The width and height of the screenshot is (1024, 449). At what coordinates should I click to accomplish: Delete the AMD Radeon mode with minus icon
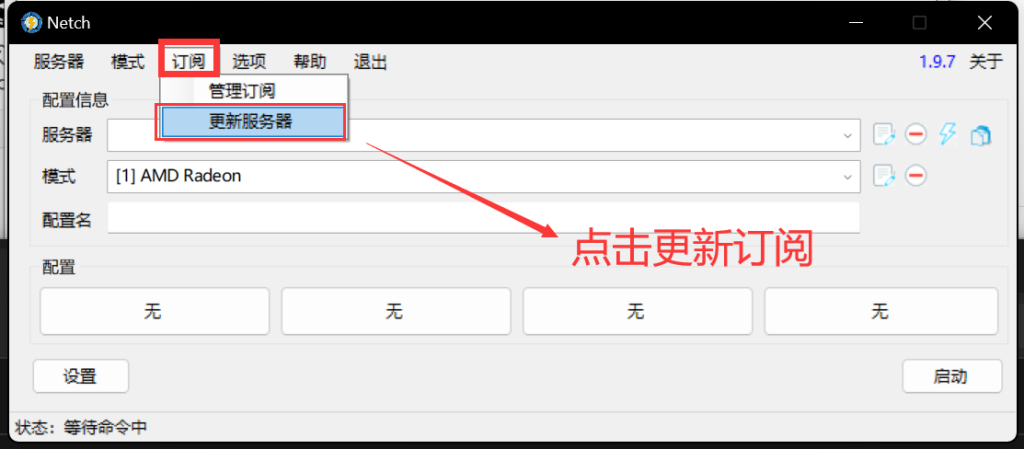pos(916,176)
